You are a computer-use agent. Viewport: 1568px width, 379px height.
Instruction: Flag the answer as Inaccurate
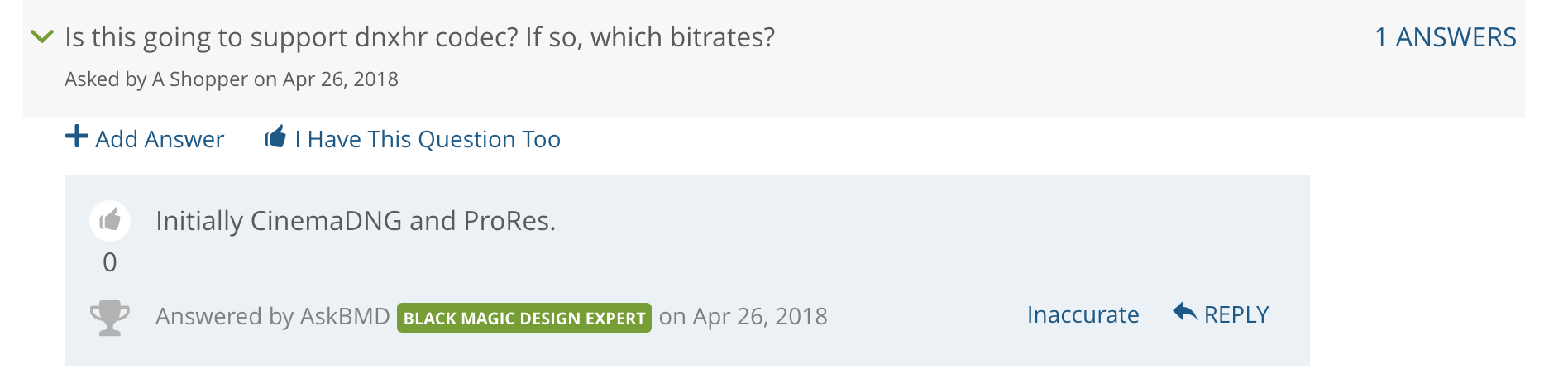pos(1083,314)
